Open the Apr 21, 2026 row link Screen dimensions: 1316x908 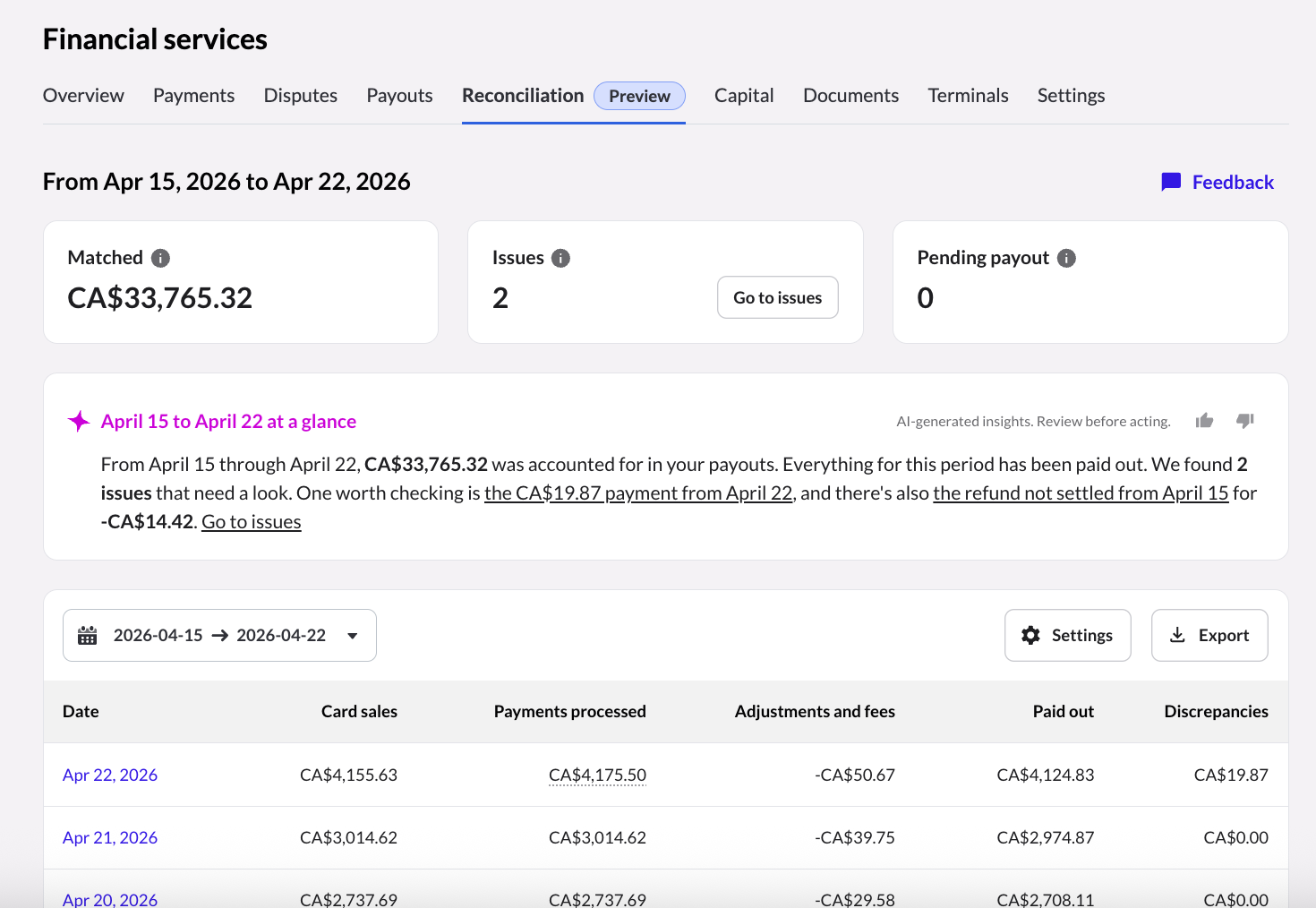tap(110, 838)
